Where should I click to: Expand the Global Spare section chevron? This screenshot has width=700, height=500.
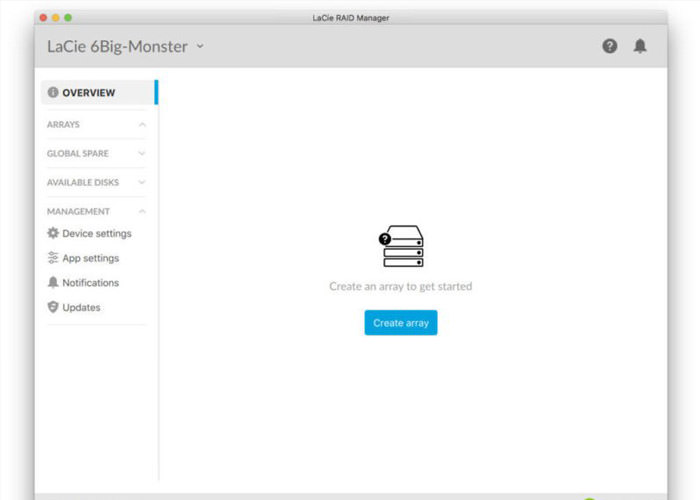click(x=142, y=154)
